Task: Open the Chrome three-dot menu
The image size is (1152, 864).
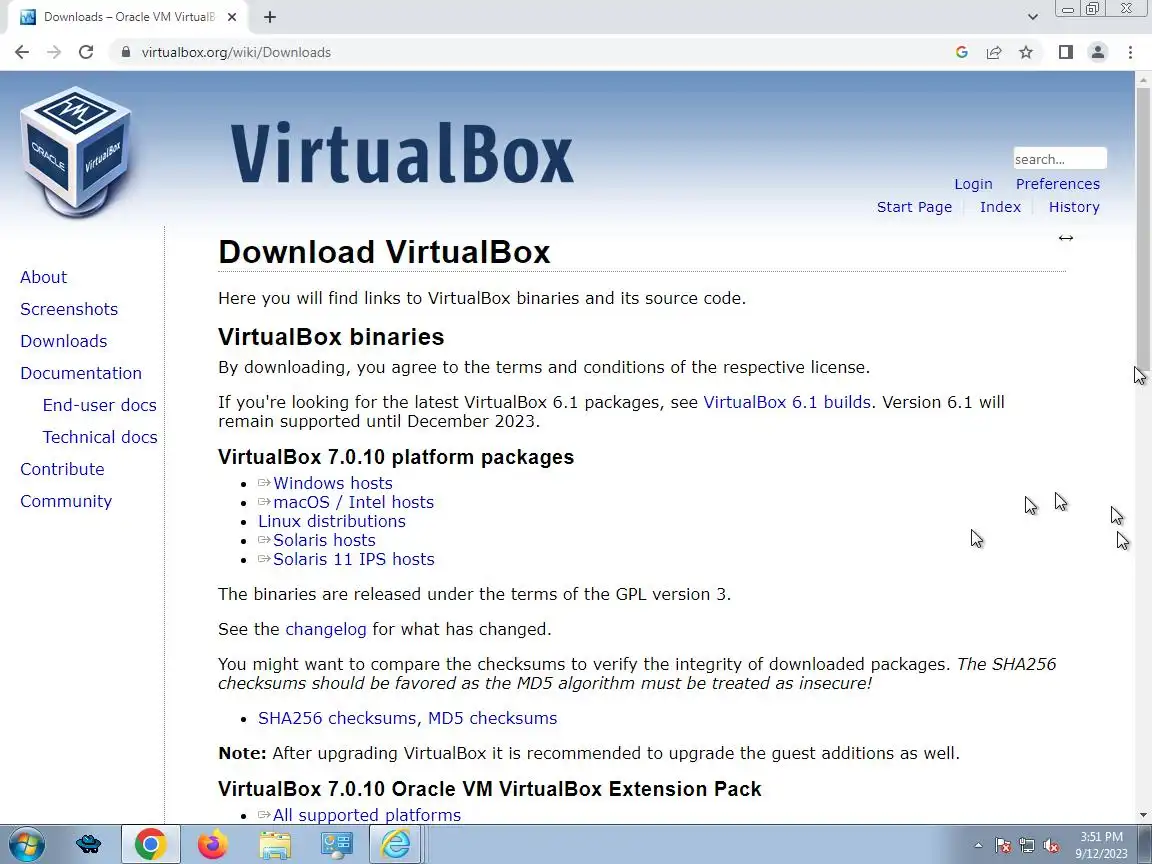Action: pos(1130,52)
